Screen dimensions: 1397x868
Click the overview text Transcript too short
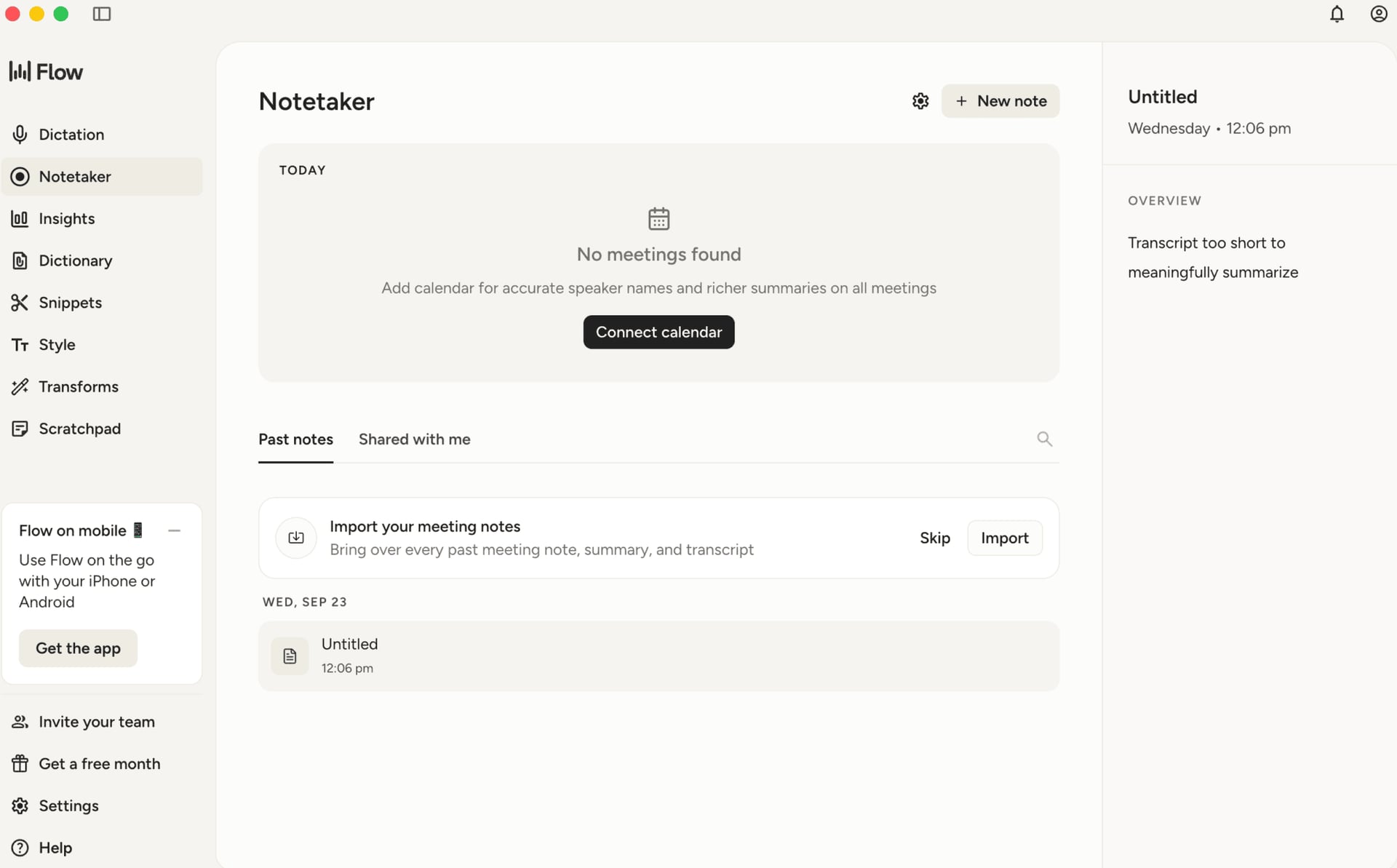click(1213, 258)
